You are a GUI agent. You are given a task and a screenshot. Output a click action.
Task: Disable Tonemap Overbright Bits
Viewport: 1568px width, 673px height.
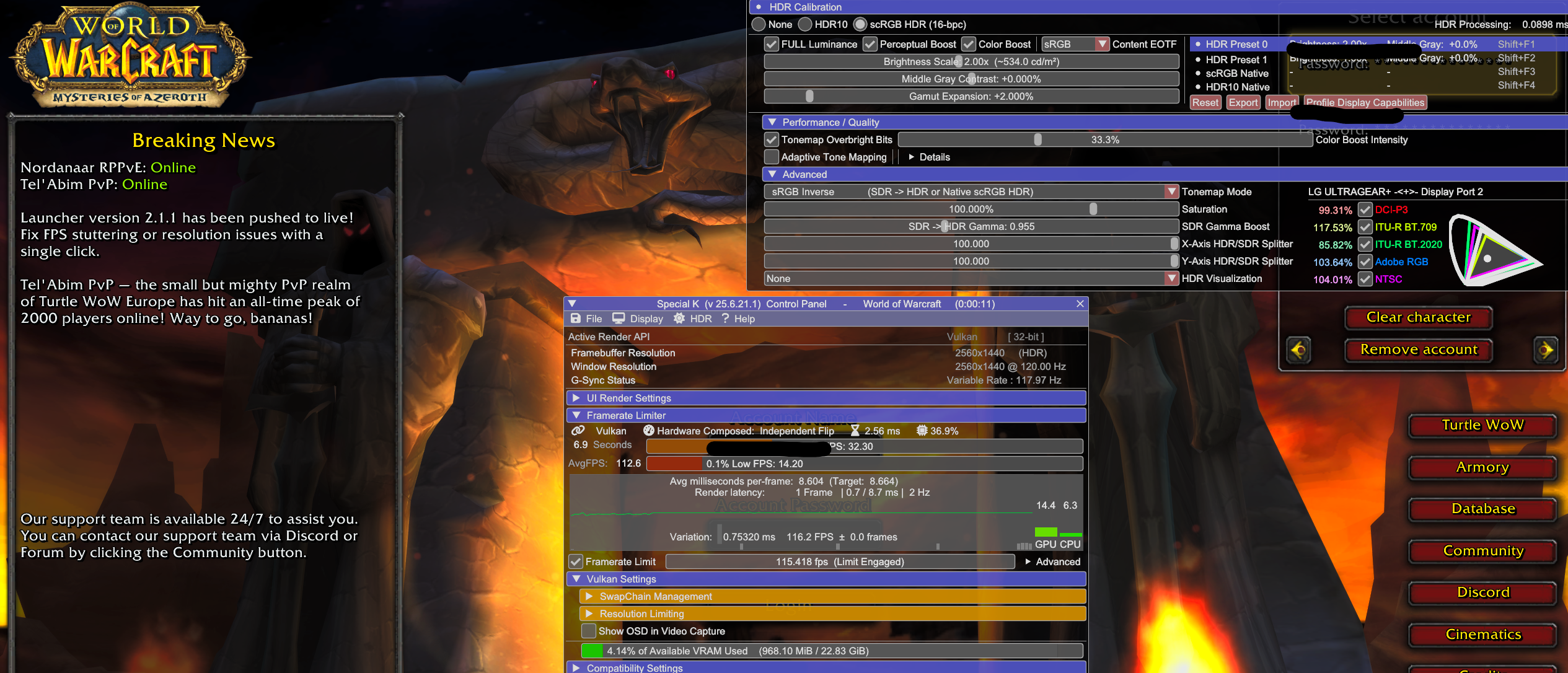[772, 139]
